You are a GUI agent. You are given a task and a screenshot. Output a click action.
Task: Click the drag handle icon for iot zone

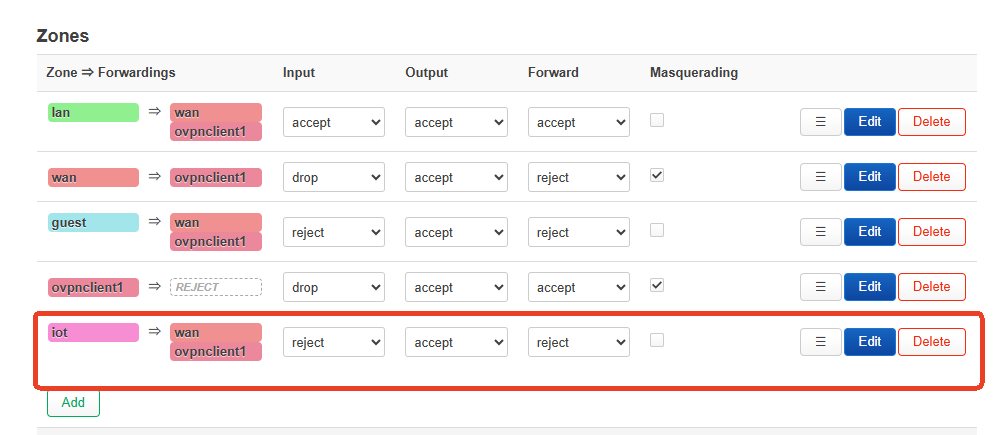[821, 342]
